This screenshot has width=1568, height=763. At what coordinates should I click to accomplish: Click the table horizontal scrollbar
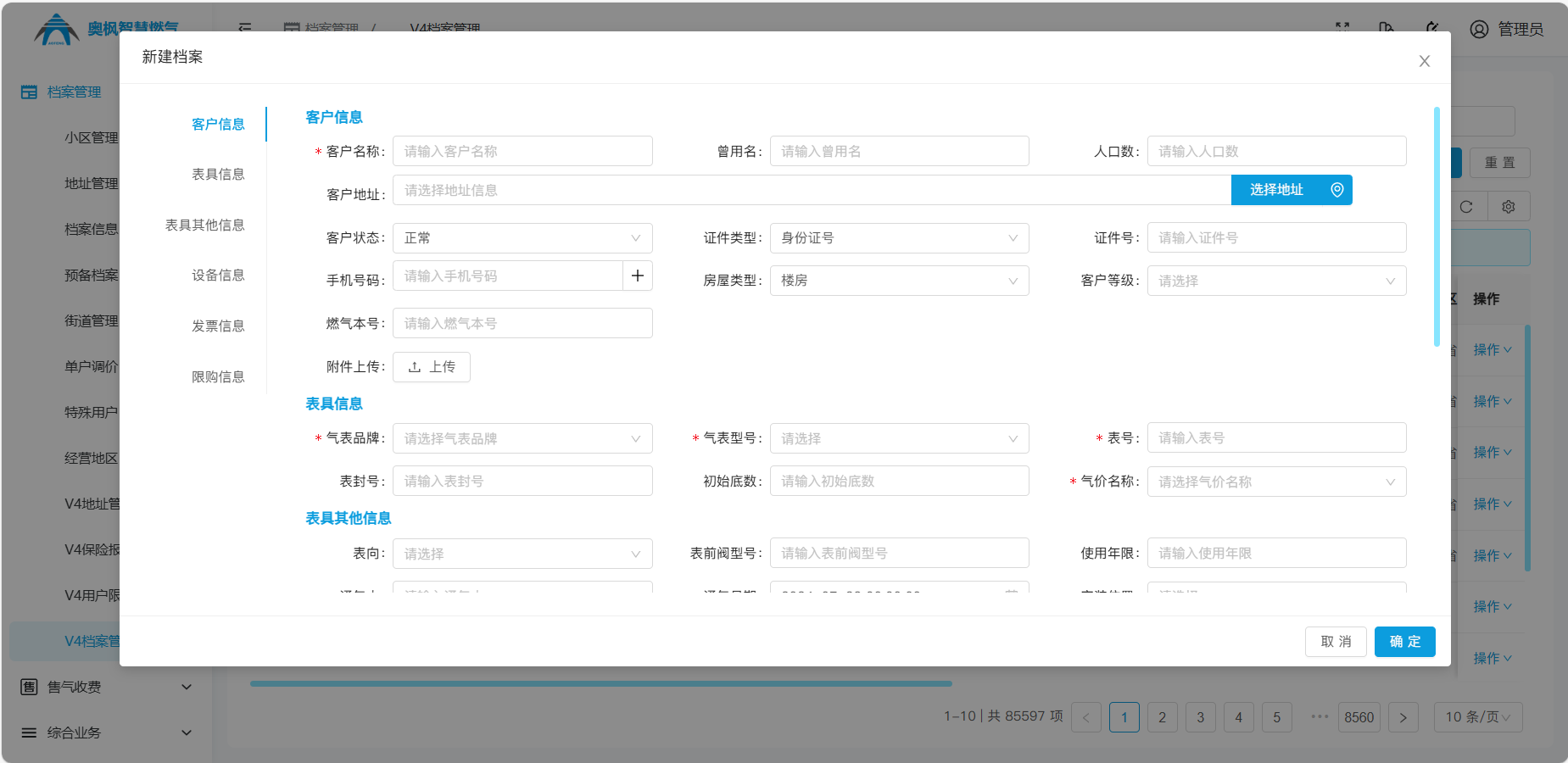[601, 683]
